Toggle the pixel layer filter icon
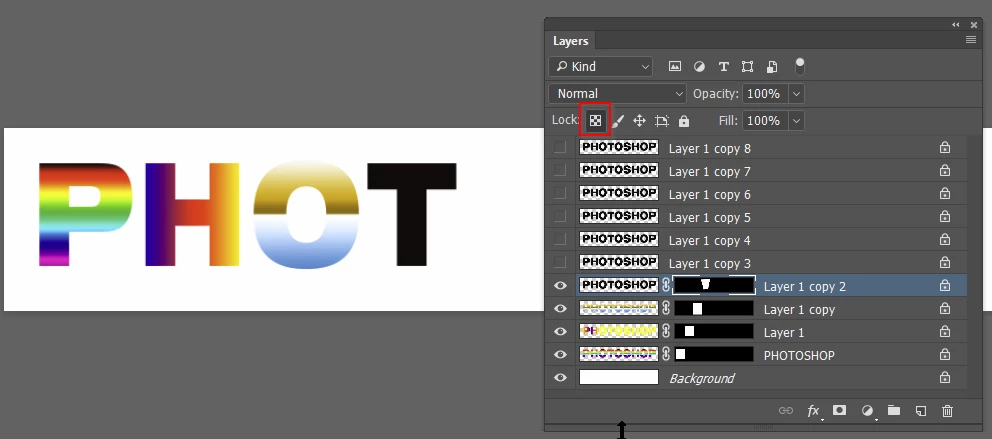 pos(675,66)
